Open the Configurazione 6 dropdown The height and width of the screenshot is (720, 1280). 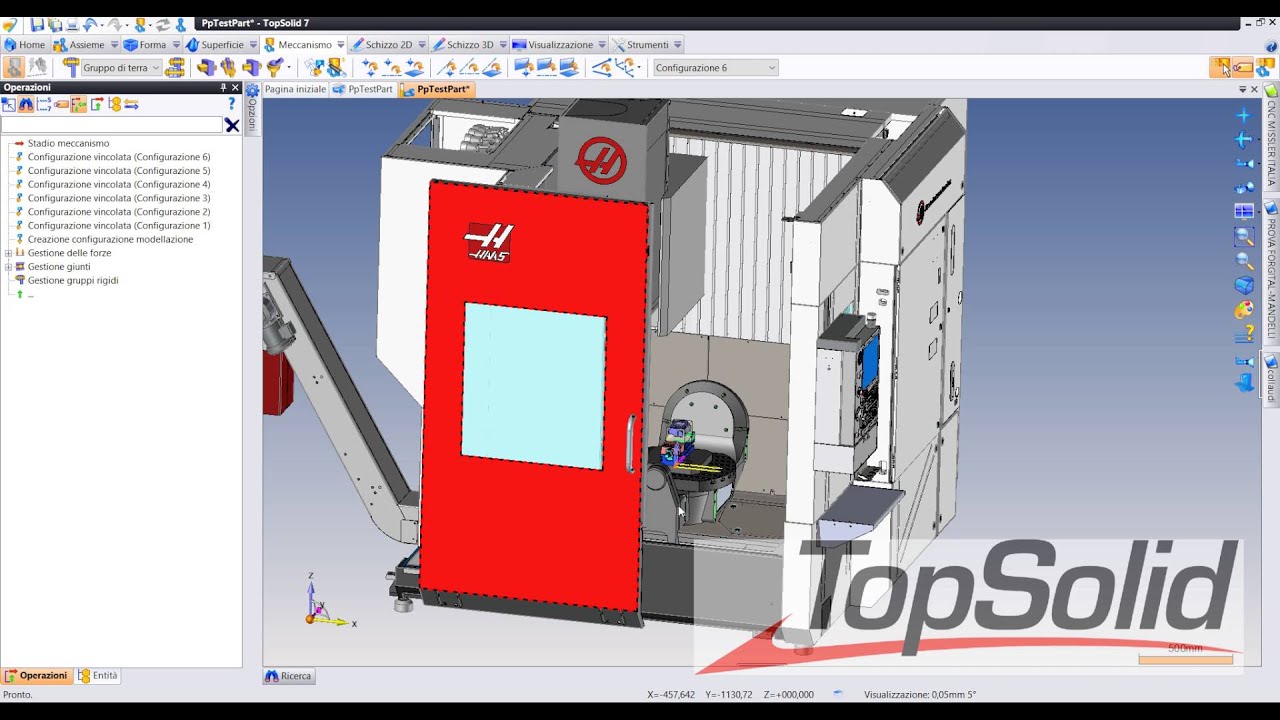click(x=771, y=68)
